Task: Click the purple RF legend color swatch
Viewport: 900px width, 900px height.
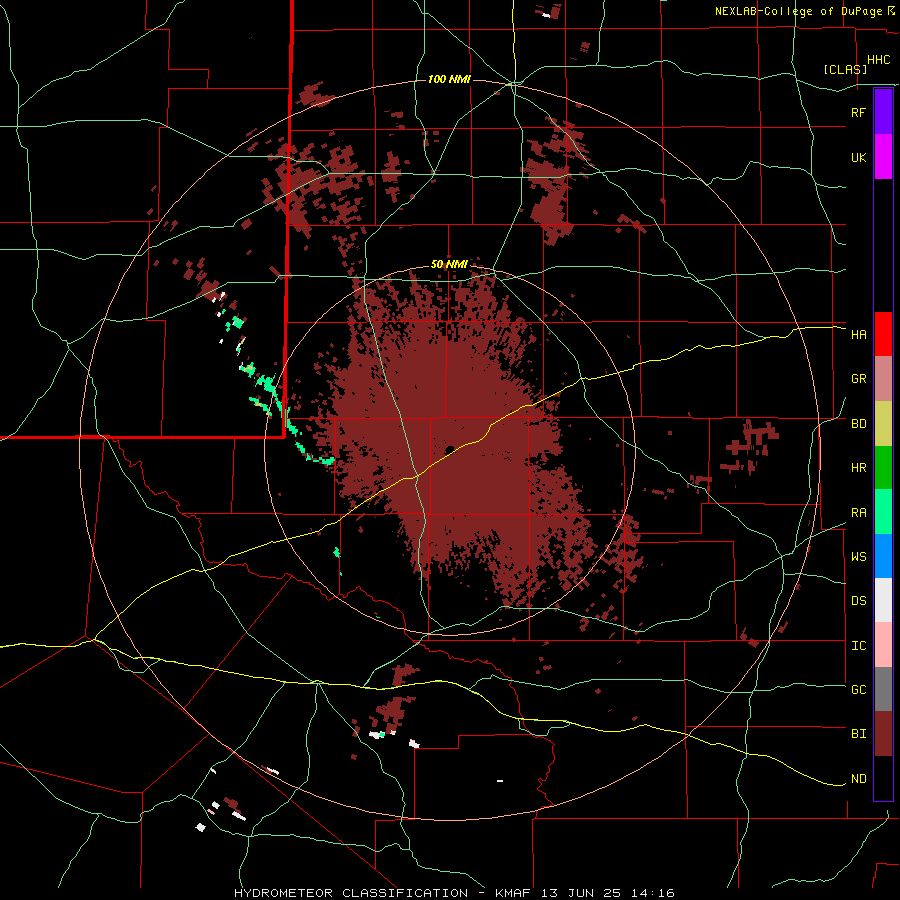Action: [883, 112]
